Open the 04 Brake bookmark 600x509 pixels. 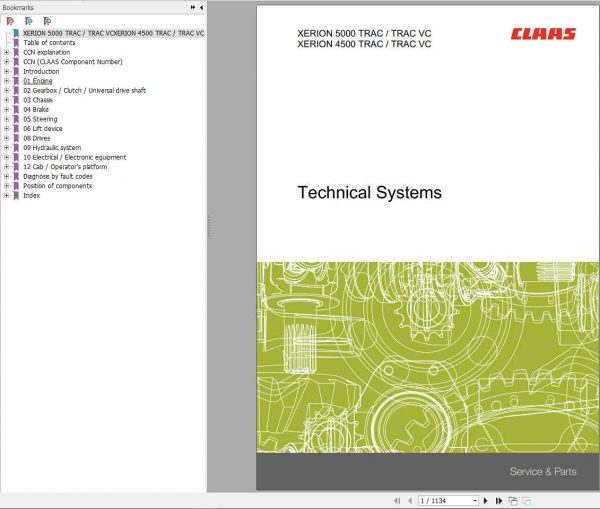click(36, 109)
